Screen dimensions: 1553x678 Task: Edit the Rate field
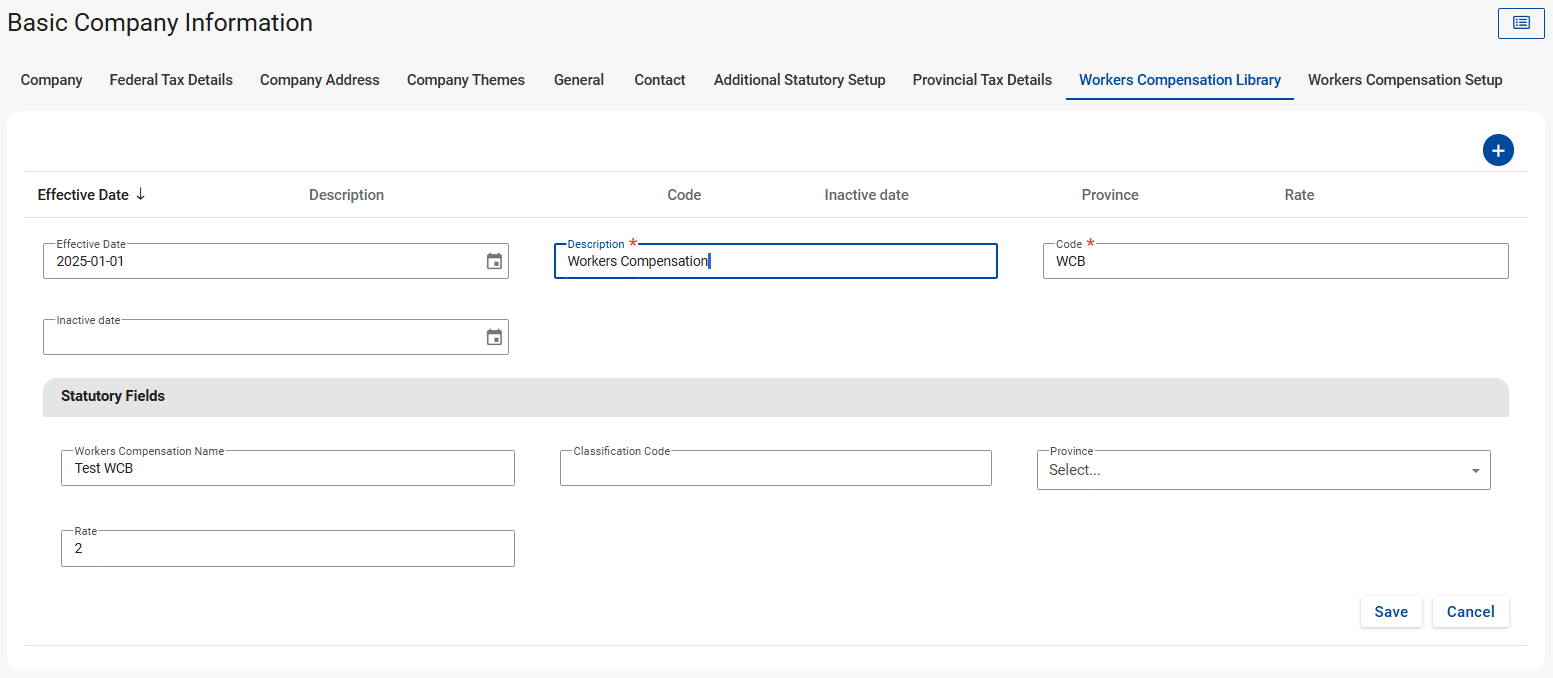[x=287, y=549]
